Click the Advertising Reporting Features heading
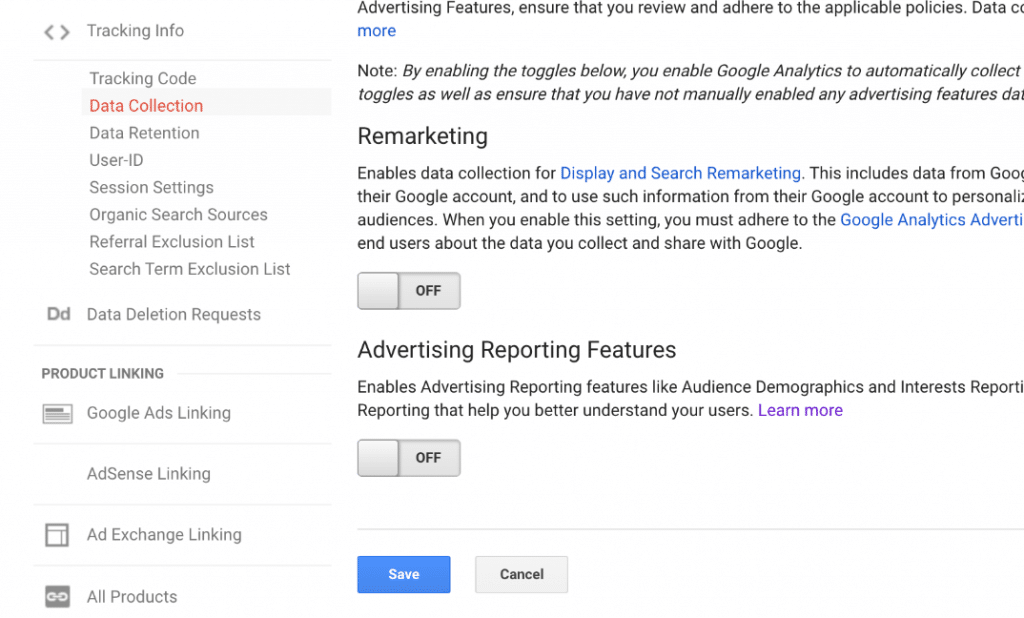This screenshot has height=618, width=1024. coord(517,350)
